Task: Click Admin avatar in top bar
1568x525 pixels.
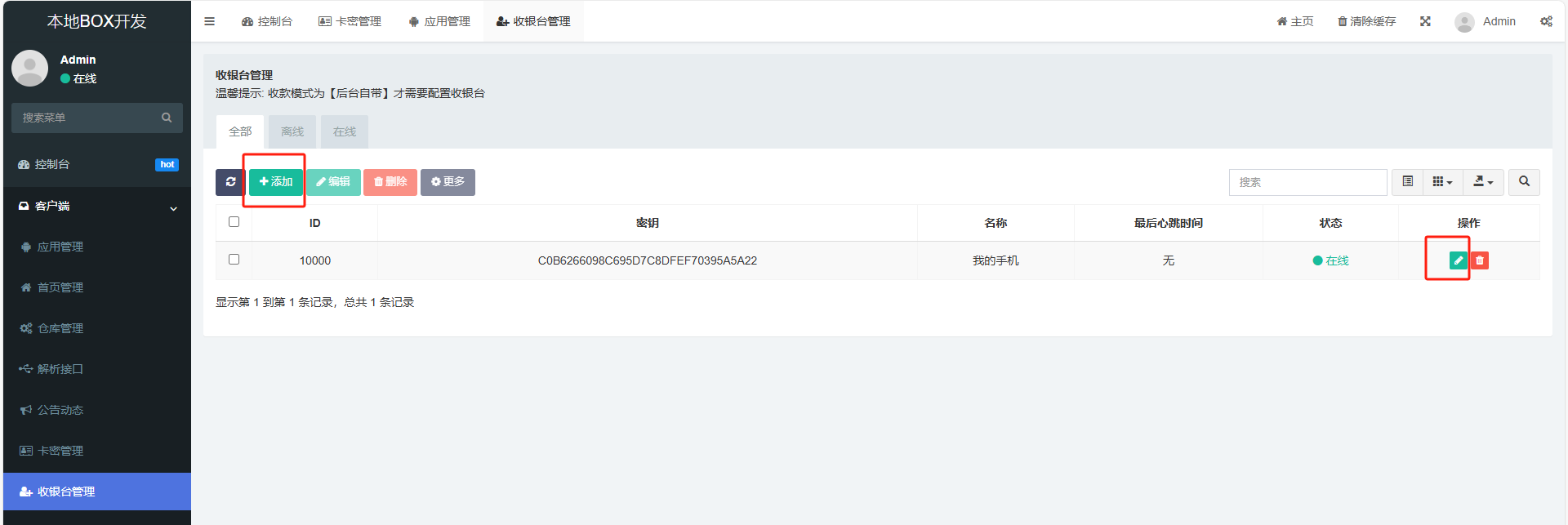Action: coord(1464,22)
